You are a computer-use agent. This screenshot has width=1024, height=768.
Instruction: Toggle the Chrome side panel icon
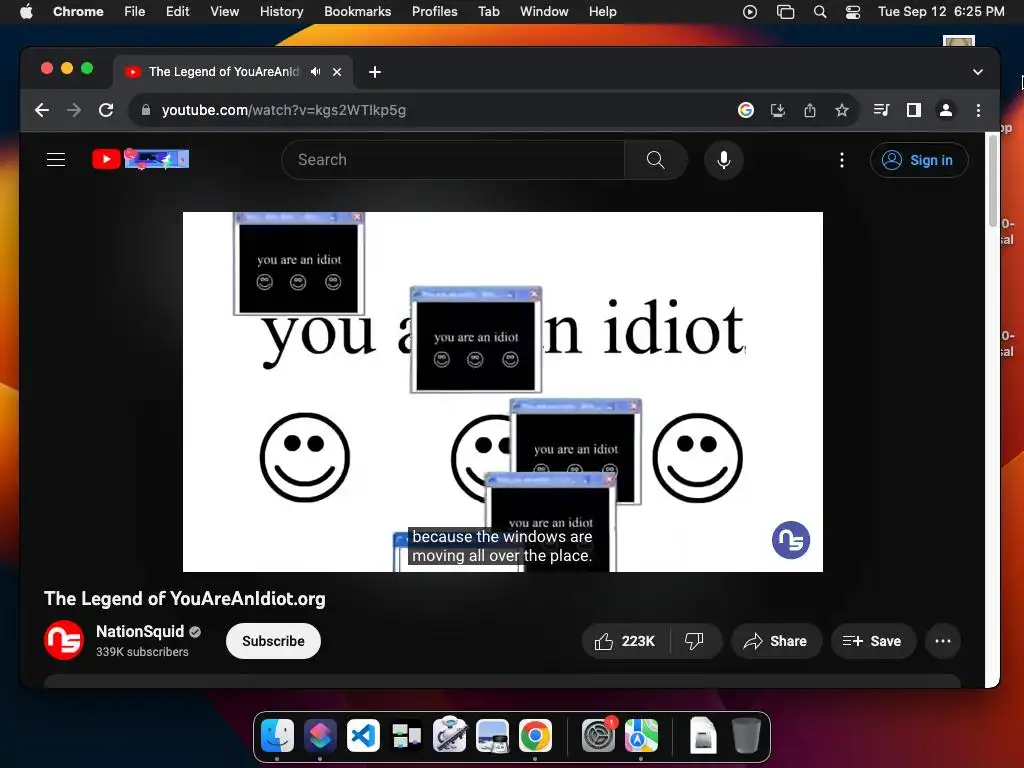tap(914, 110)
